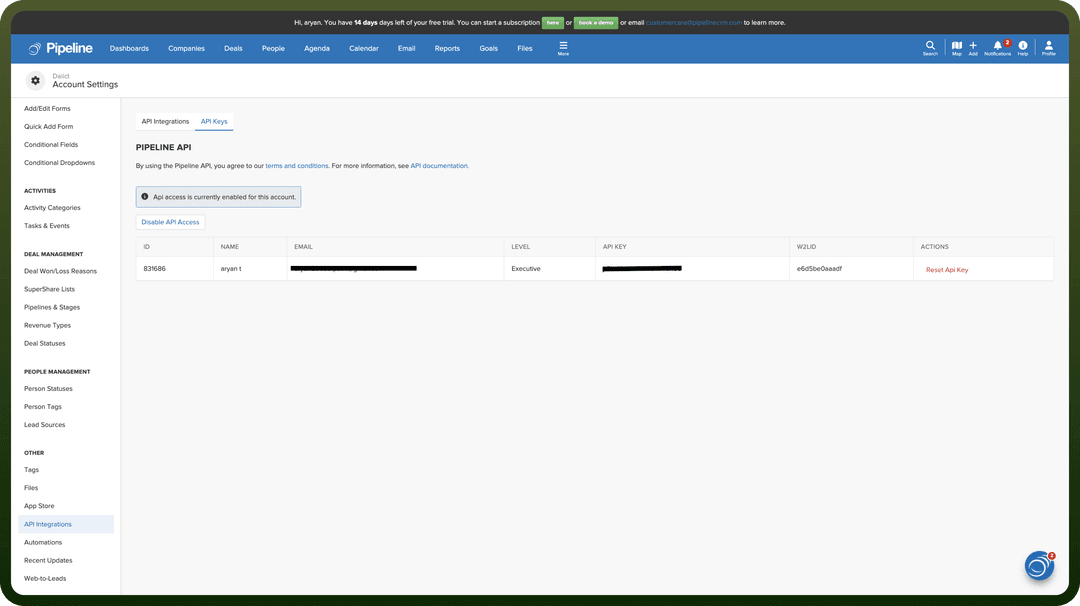Open Web-to-Leads

(45, 578)
